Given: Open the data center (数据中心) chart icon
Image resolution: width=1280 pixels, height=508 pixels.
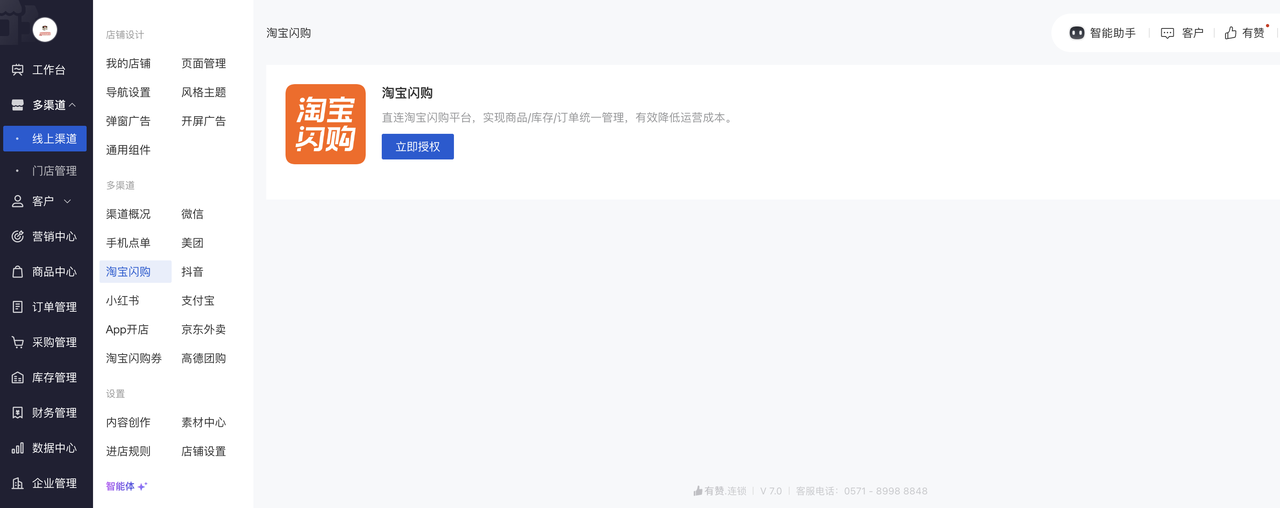Looking at the screenshot, I should (x=17, y=448).
